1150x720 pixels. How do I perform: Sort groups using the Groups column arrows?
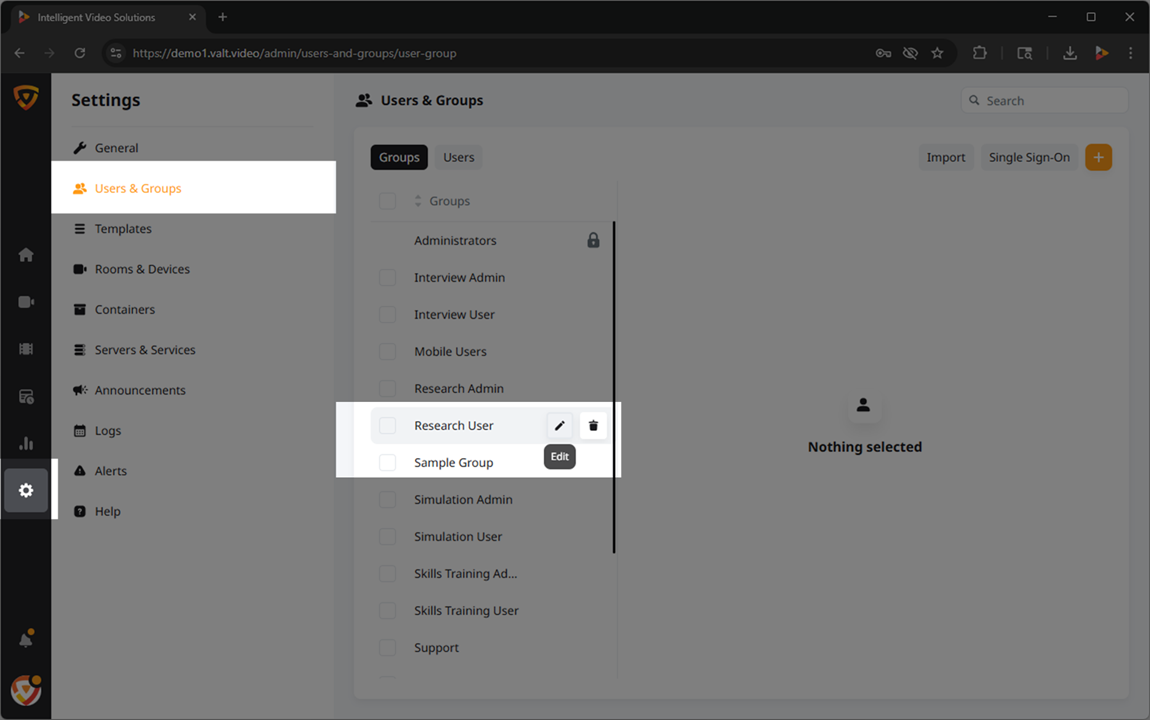tap(418, 201)
